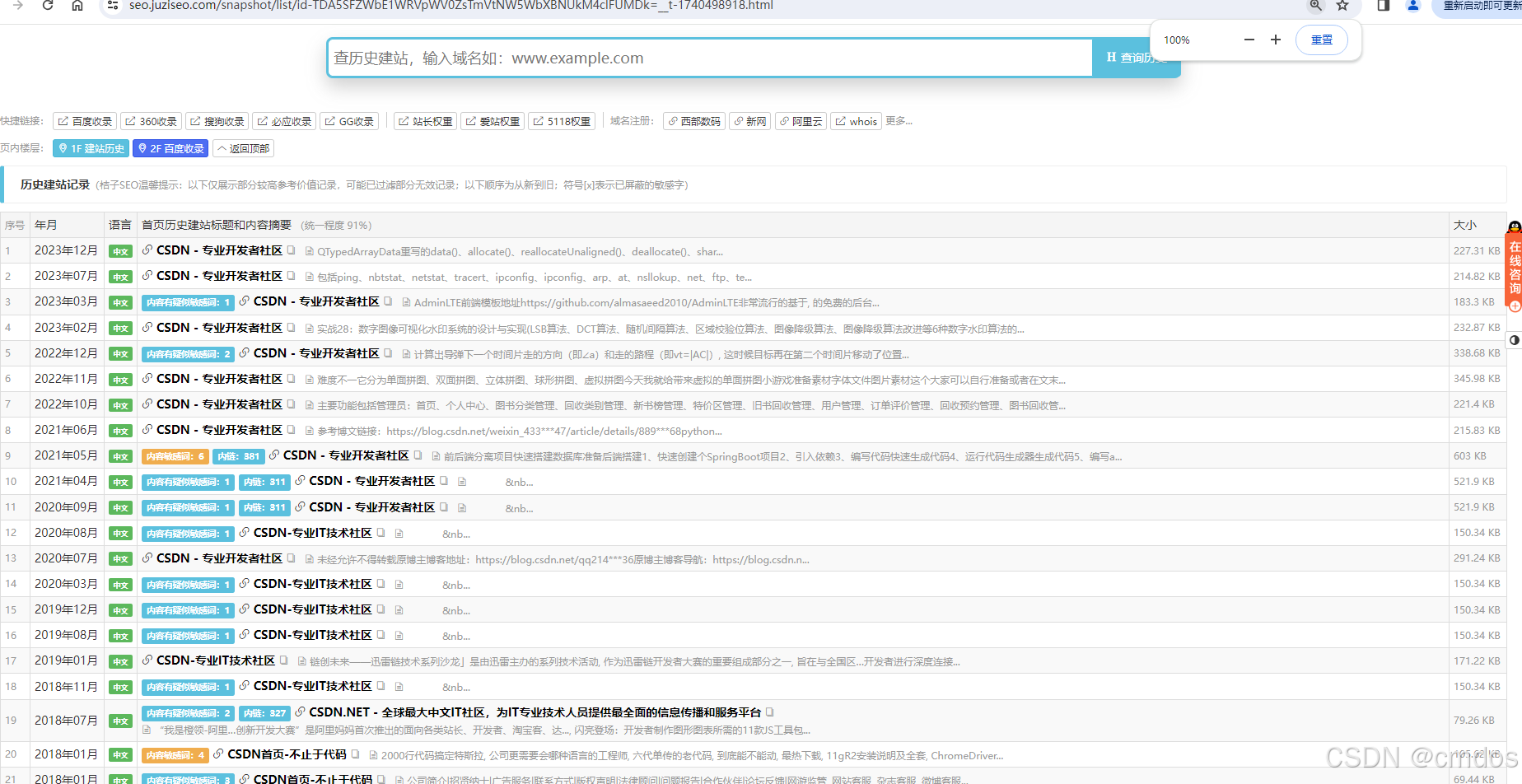Image resolution: width=1522 pixels, height=784 pixels.
Task: Bookmark this page with the star icon
Action: tap(1342, 6)
